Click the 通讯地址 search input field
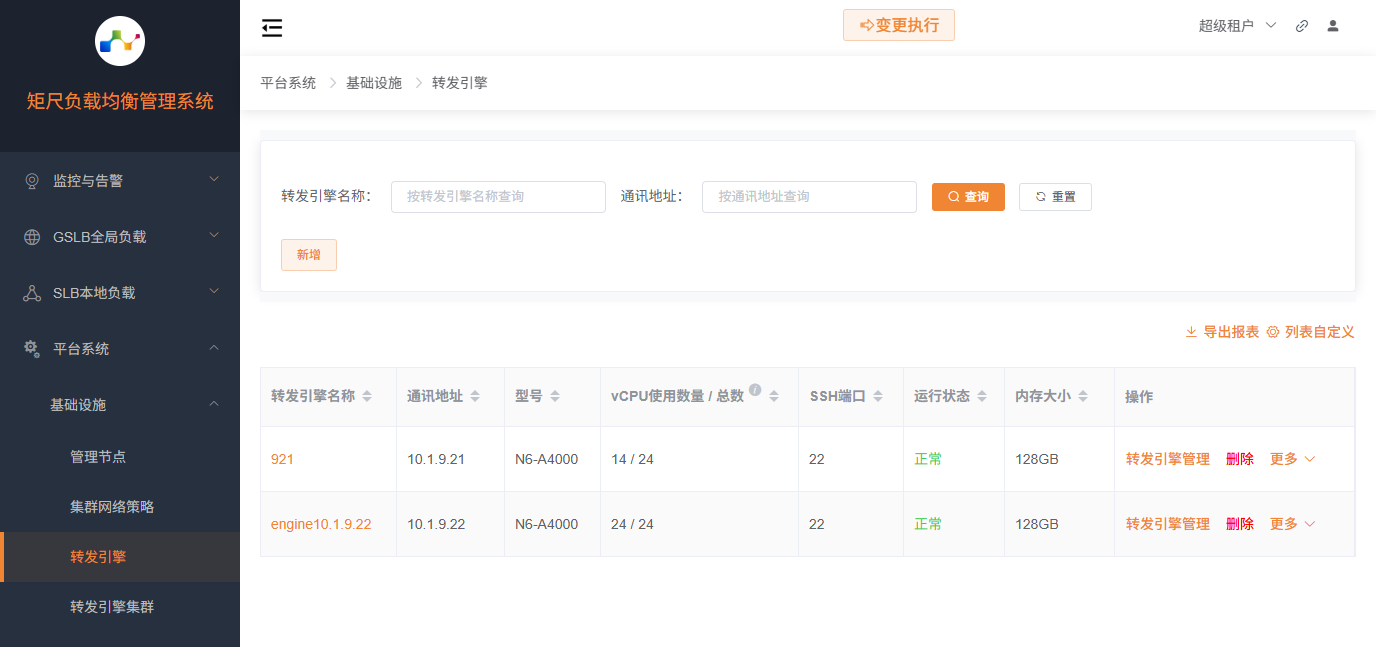This screenshot has height=647, width=1376. (808, 196)
